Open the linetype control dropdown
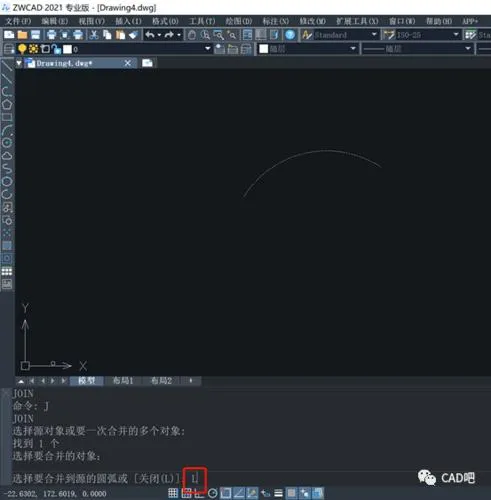This screenshot has height=500, width=491. click(x=468, y=49)
